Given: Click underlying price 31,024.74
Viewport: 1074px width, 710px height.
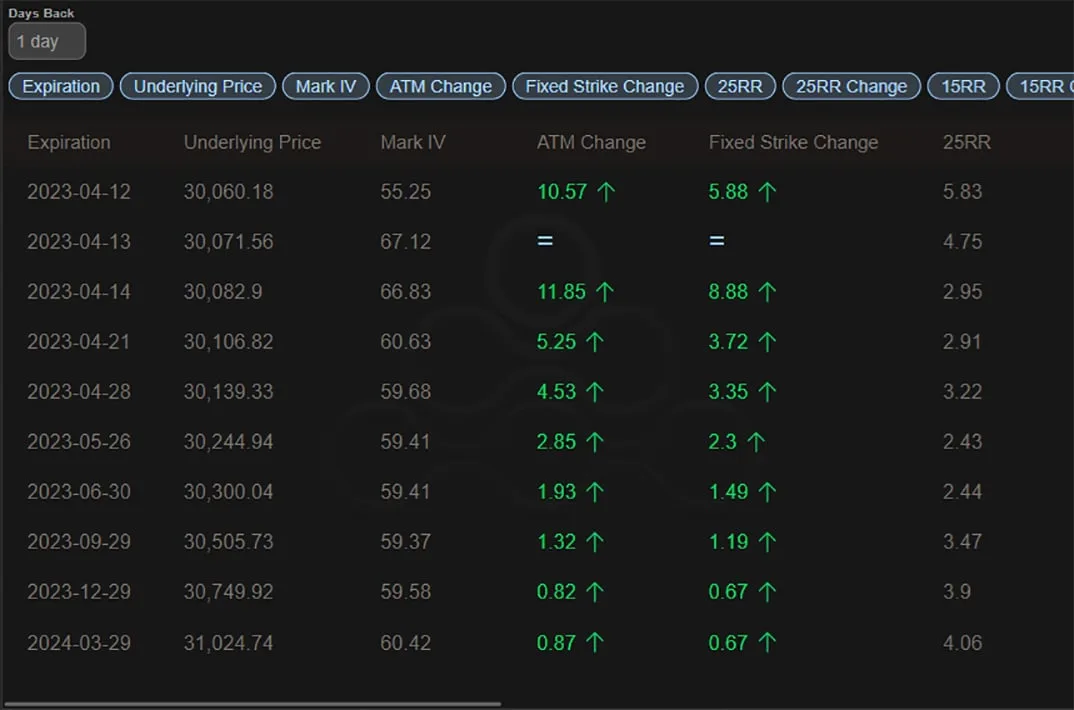Looking at the screenshot, I should [x=228, y=643].
